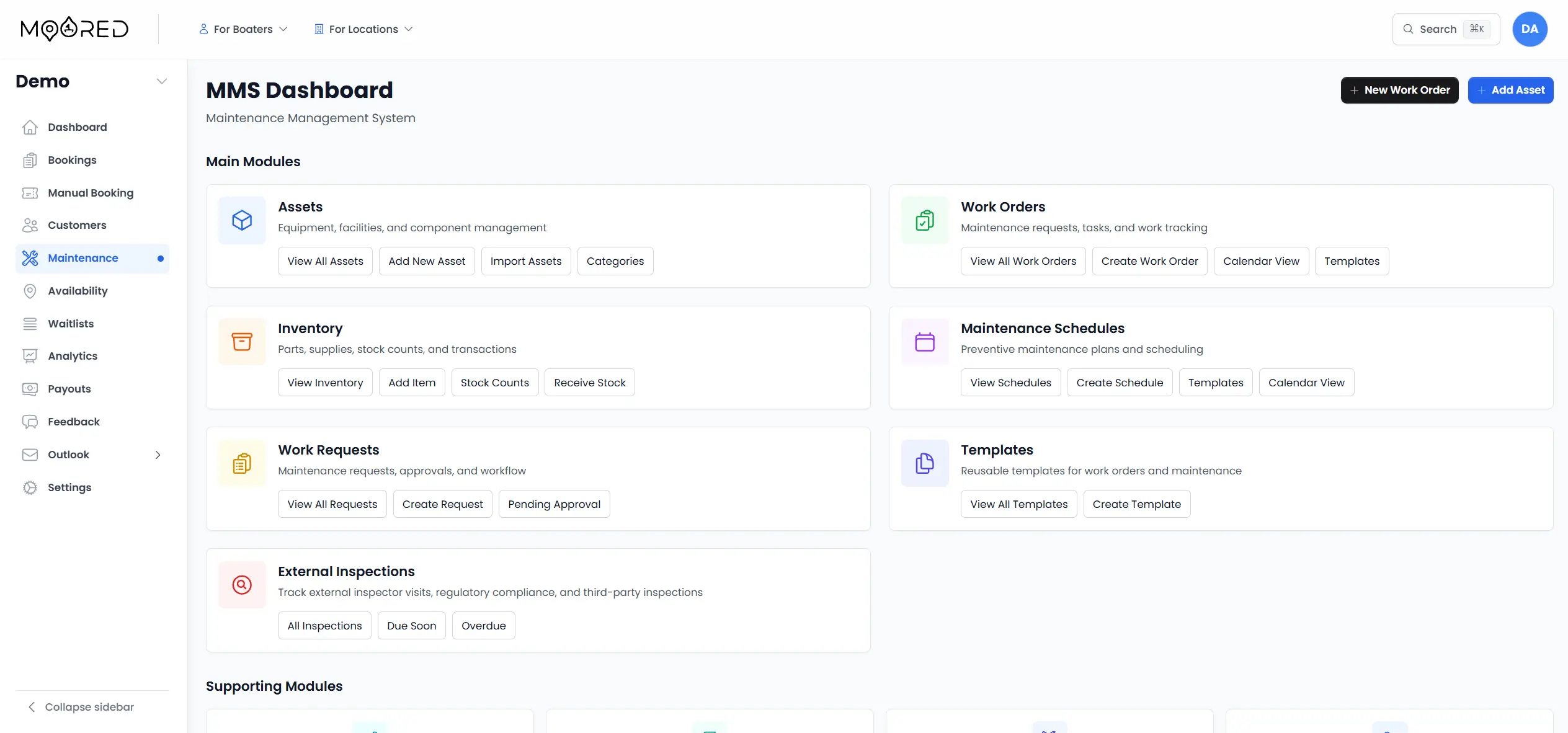Open the Search field
Screen dimensions: 1568x733
[x=1445, y=29]
